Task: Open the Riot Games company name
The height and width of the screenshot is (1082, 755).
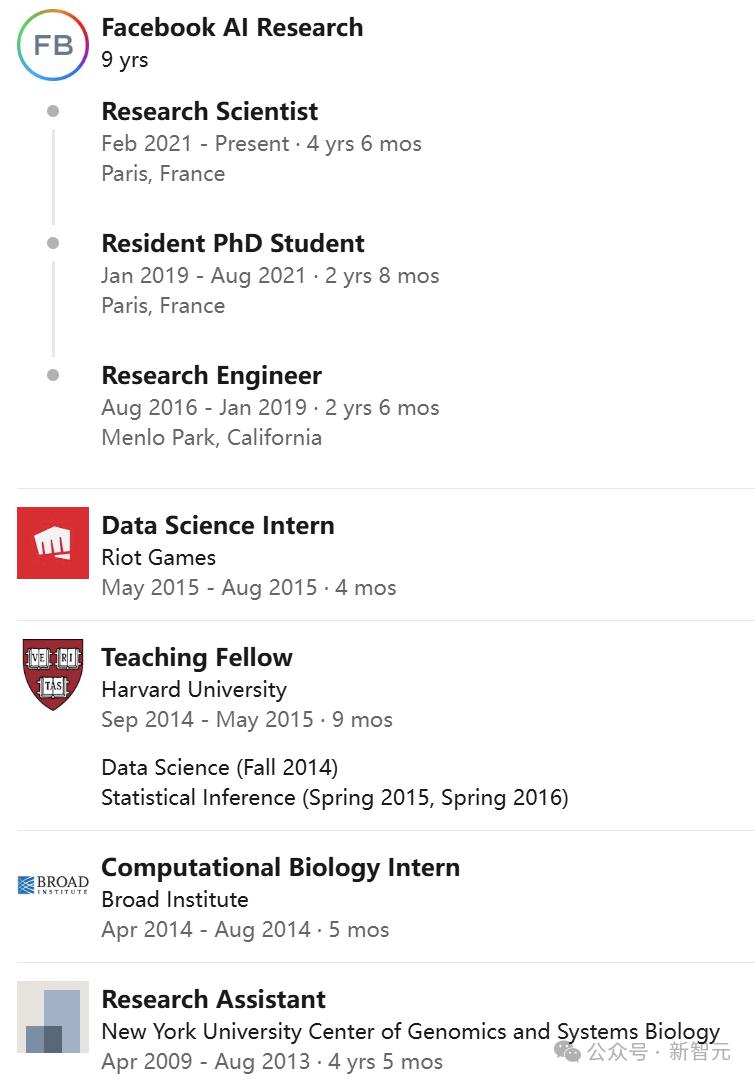Action: (159, 558)
